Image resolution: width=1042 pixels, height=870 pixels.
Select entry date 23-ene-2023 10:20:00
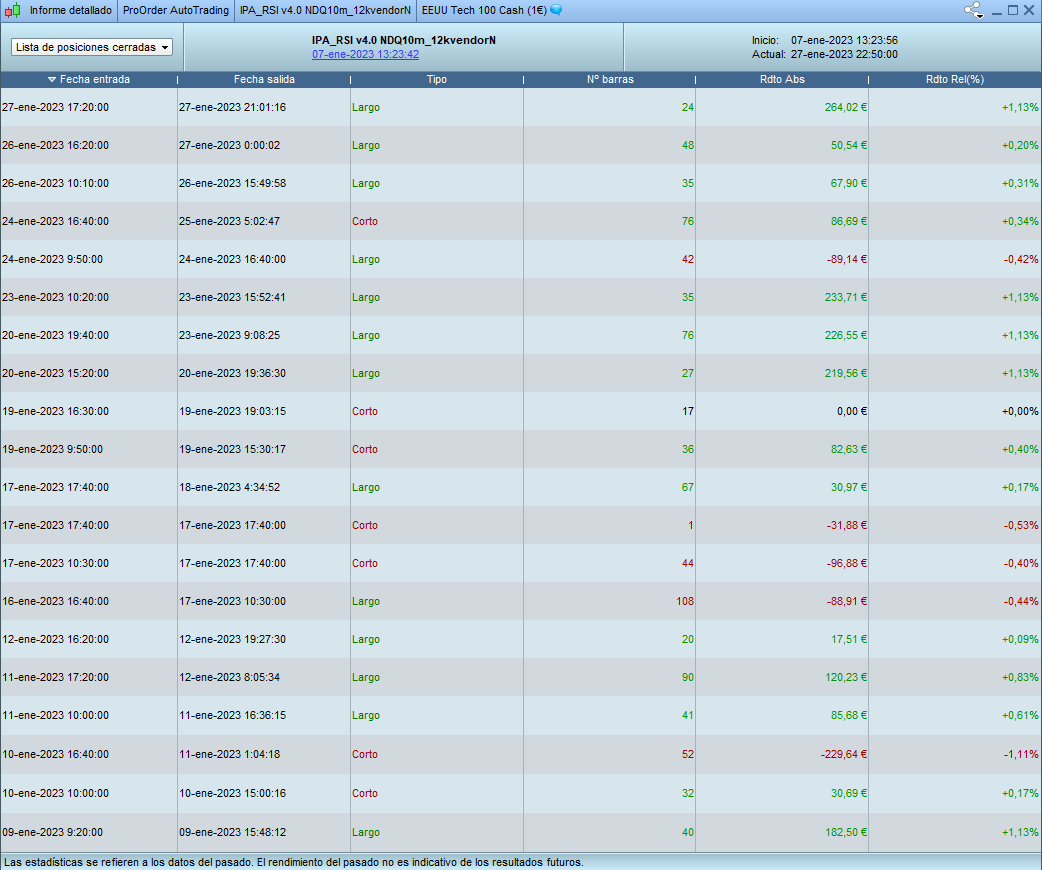click(56, 297)
